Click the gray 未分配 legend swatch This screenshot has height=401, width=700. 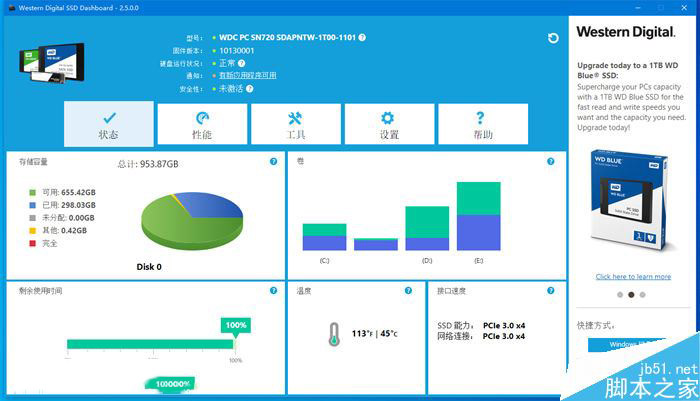(x=32, y=218)
